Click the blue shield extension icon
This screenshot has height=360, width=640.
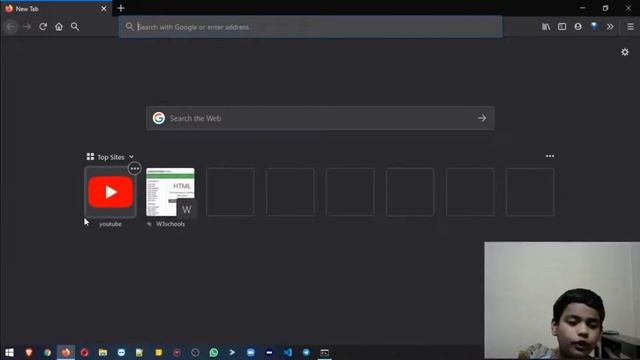[594, 27]
